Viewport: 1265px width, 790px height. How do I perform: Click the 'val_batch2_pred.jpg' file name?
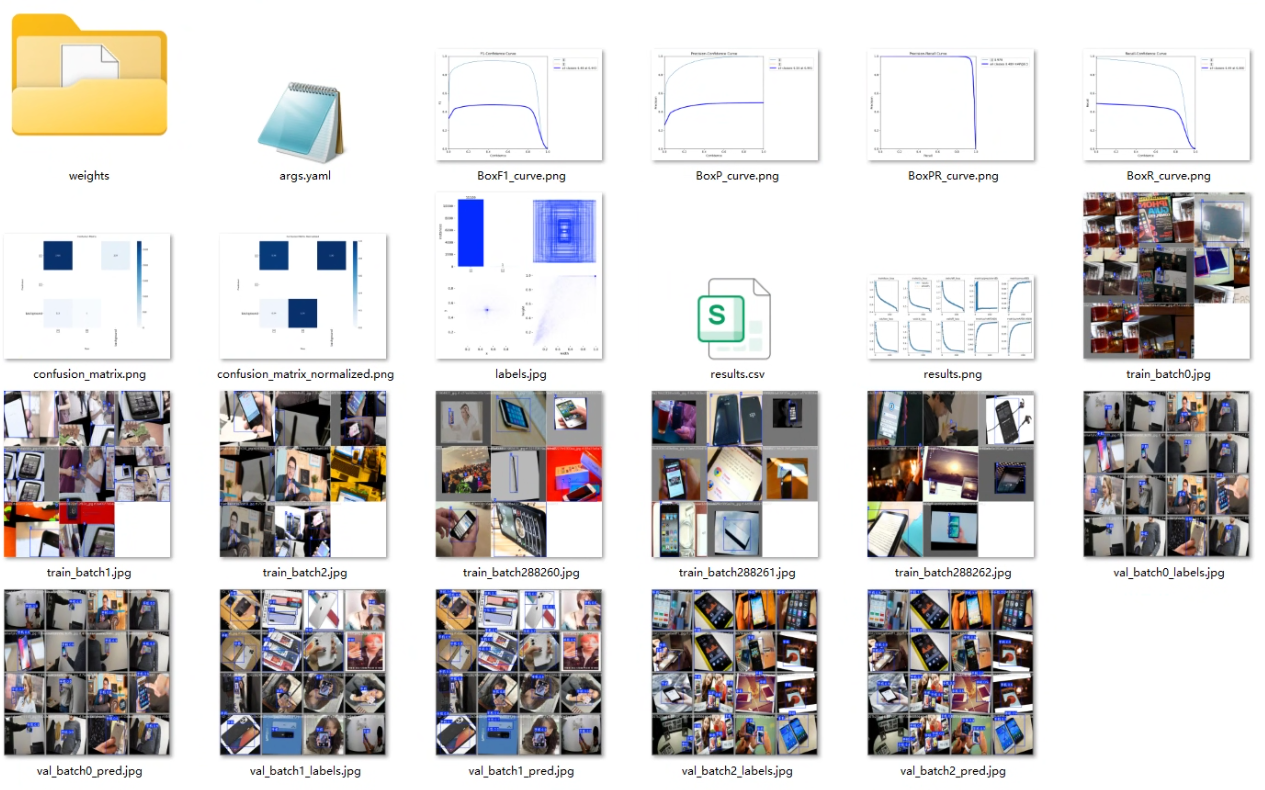click(953, 770)
